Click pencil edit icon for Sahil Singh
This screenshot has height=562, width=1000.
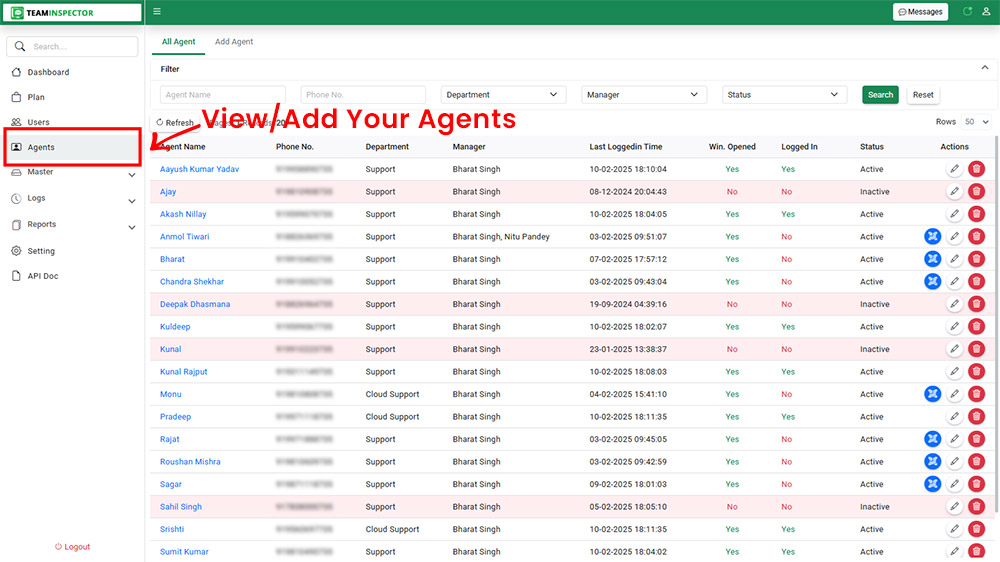[954, 507]
